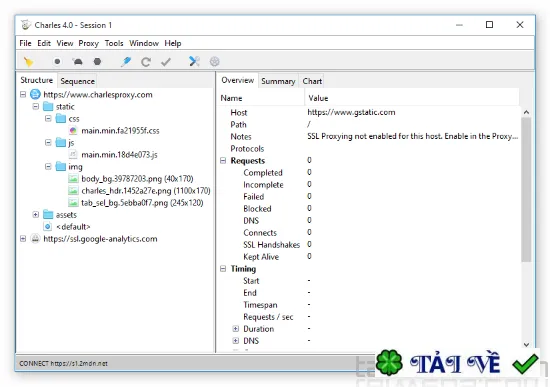
Task: Toggle the Record button in toolbar
Action: [x=57, y=62]
